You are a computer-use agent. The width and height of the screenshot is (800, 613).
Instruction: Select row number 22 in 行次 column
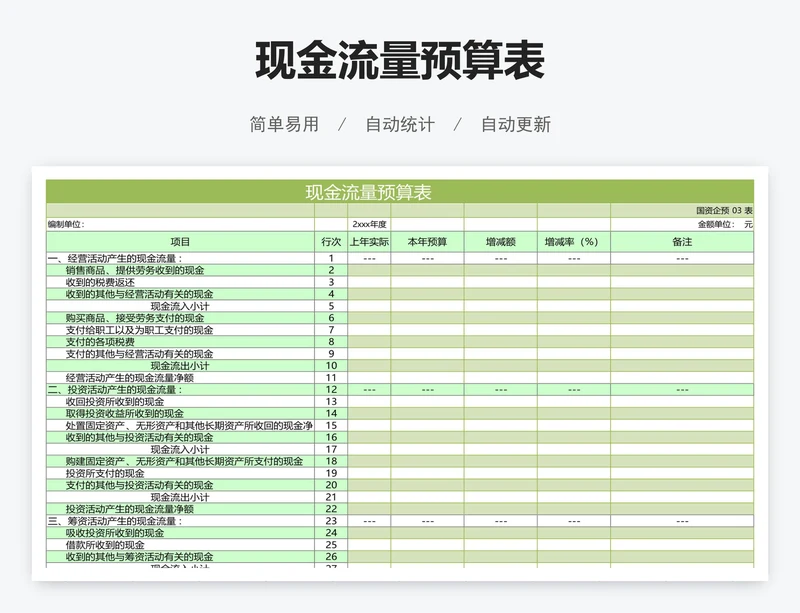pos(331,509)
